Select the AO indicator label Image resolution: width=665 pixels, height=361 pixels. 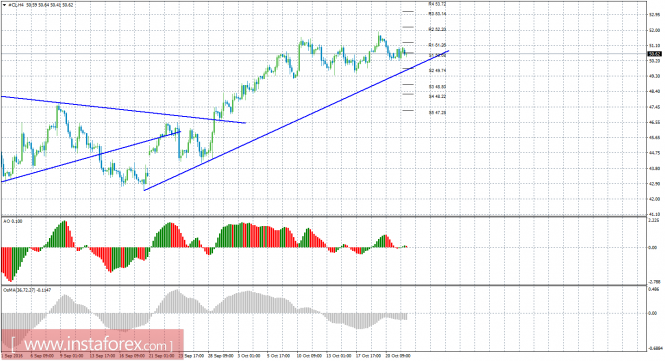(13, 221)
